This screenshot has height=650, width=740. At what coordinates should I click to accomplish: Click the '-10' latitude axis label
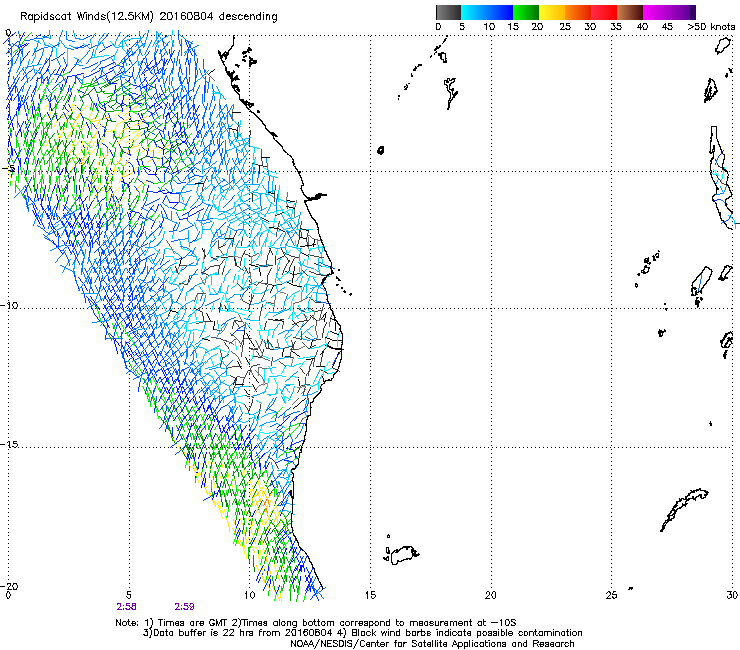9,305
